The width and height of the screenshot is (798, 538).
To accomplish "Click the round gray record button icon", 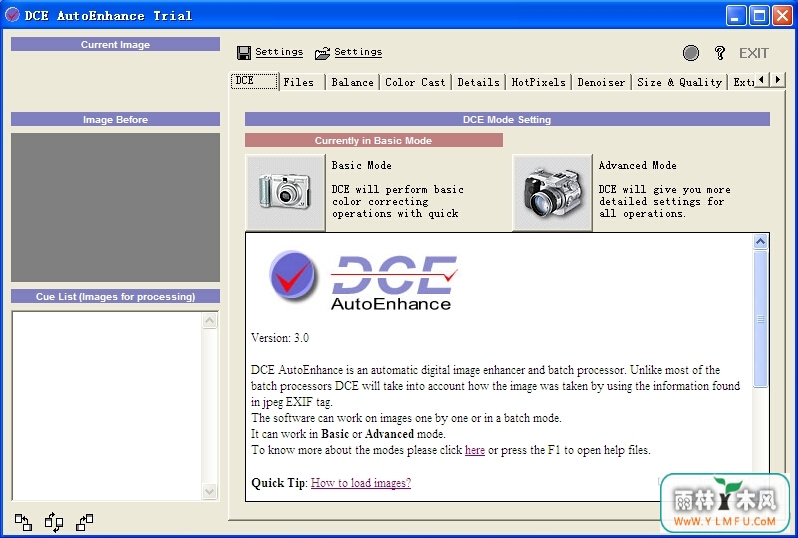I will [x=691, y=53].
